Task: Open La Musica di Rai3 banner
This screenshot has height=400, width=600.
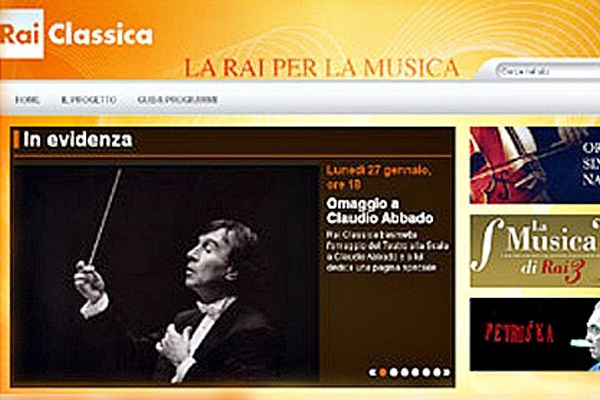Action: (x=535, y=251)
